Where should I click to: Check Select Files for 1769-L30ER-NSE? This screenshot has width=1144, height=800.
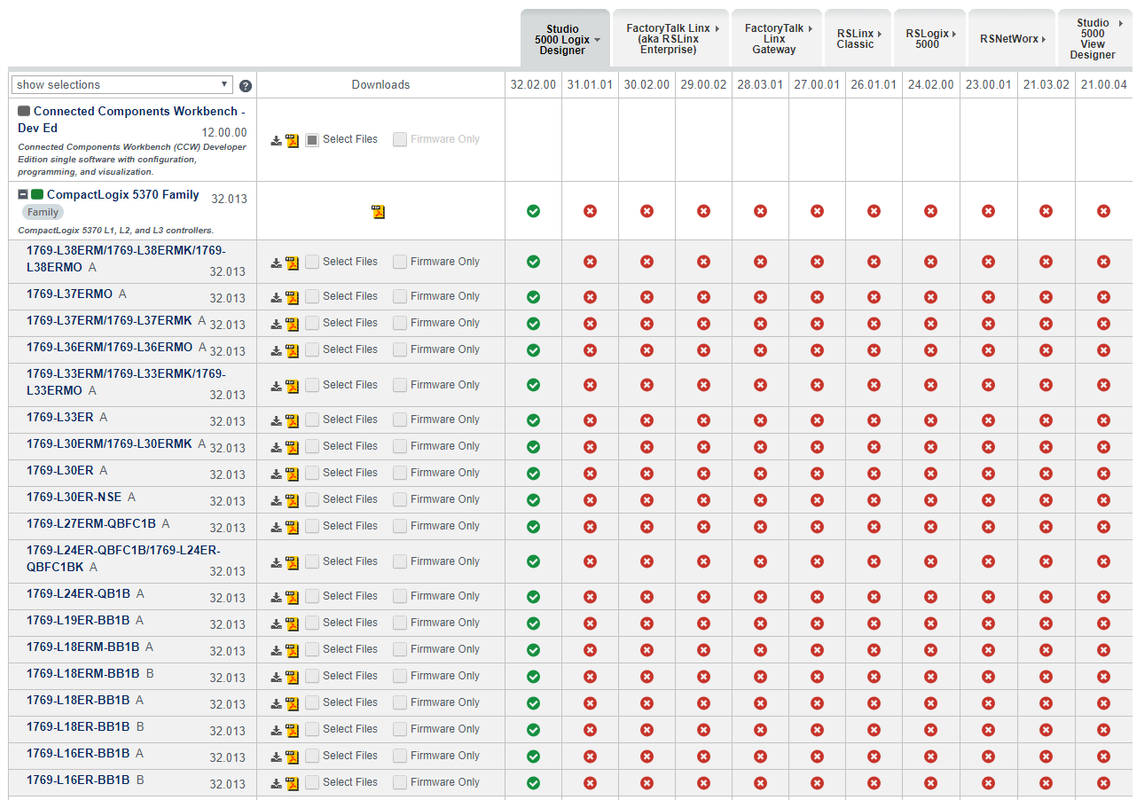pyautogui.click(x=312, y=500)
